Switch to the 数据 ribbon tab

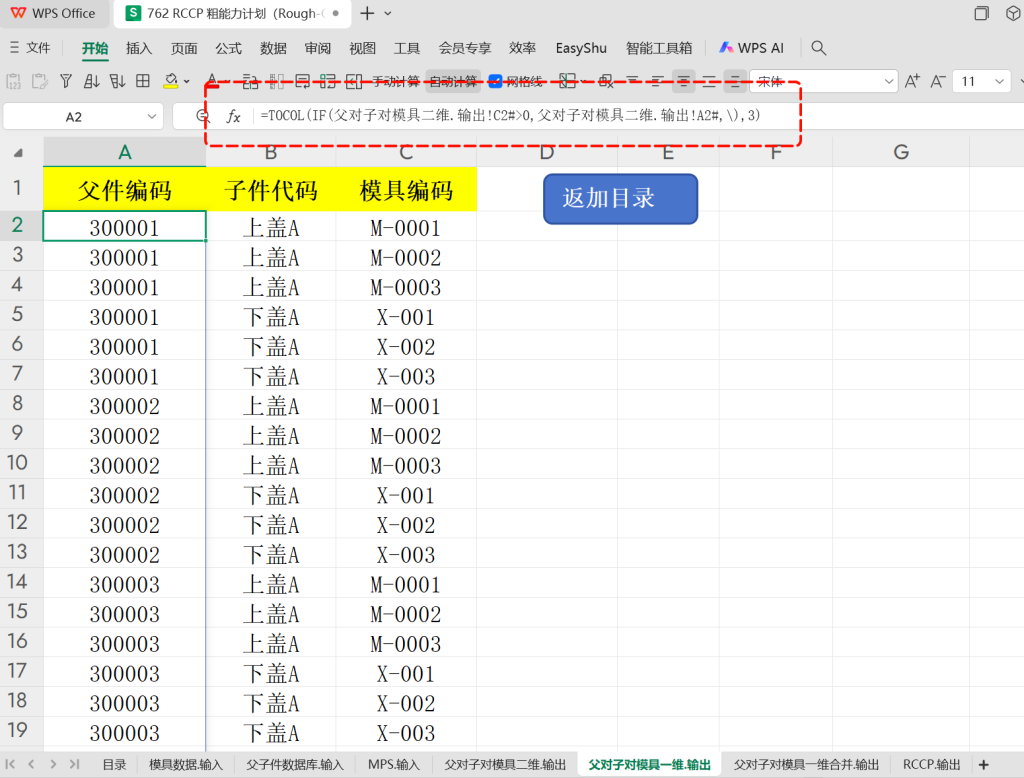(273, 48)
